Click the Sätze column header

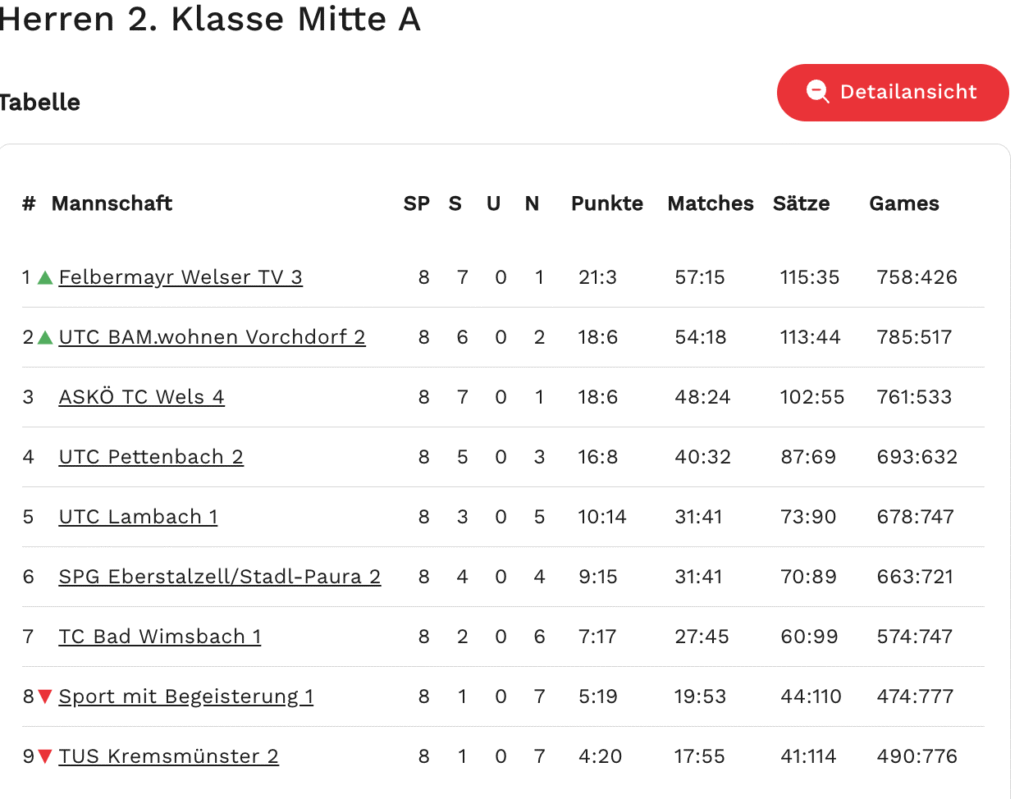click(x=801, y=203)
